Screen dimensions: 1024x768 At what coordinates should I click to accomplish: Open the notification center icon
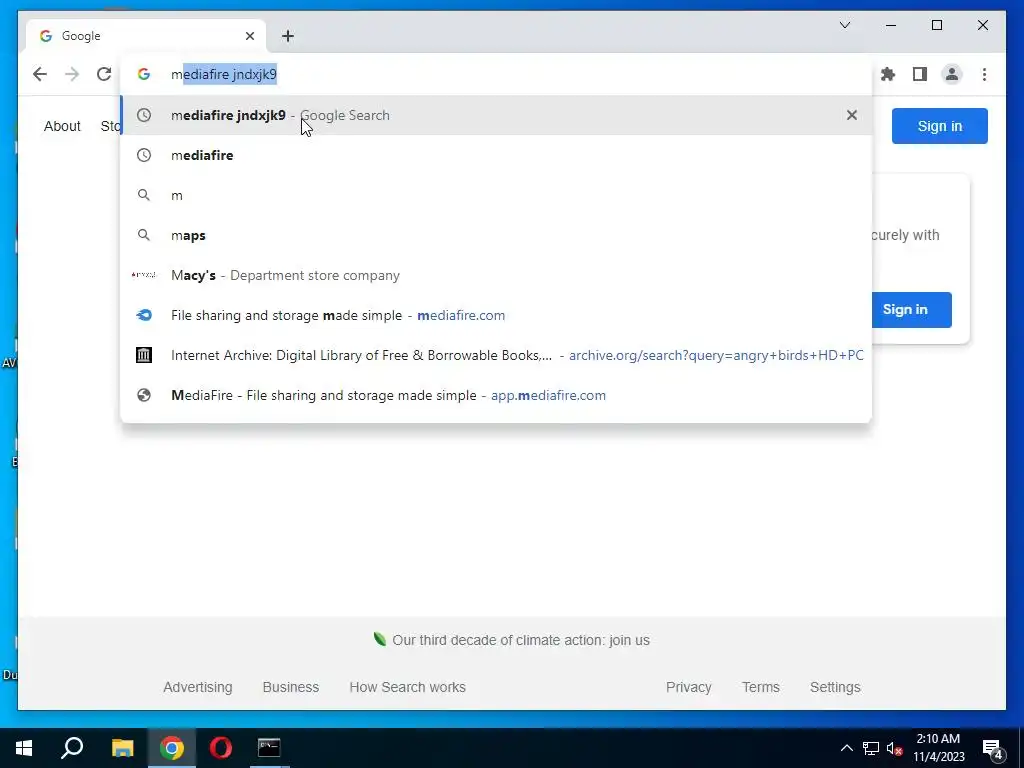click(993, 749)
